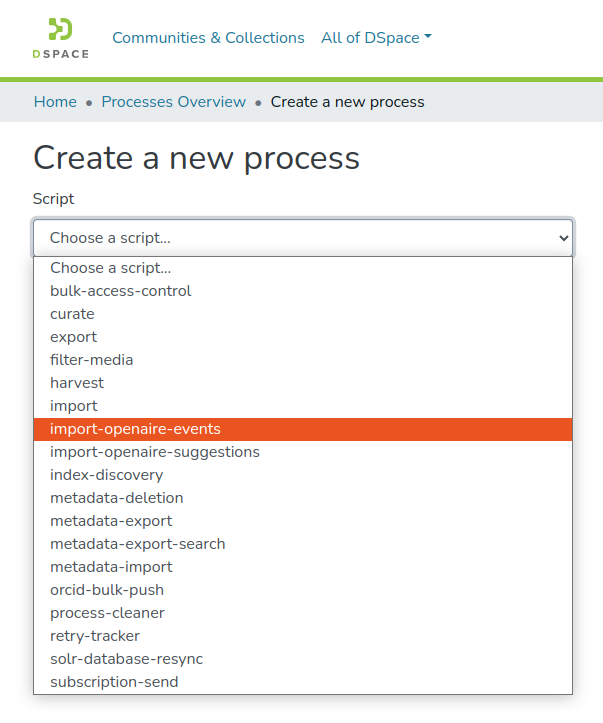Expand the All of DSpace dropdown

(x=376, y=38)
